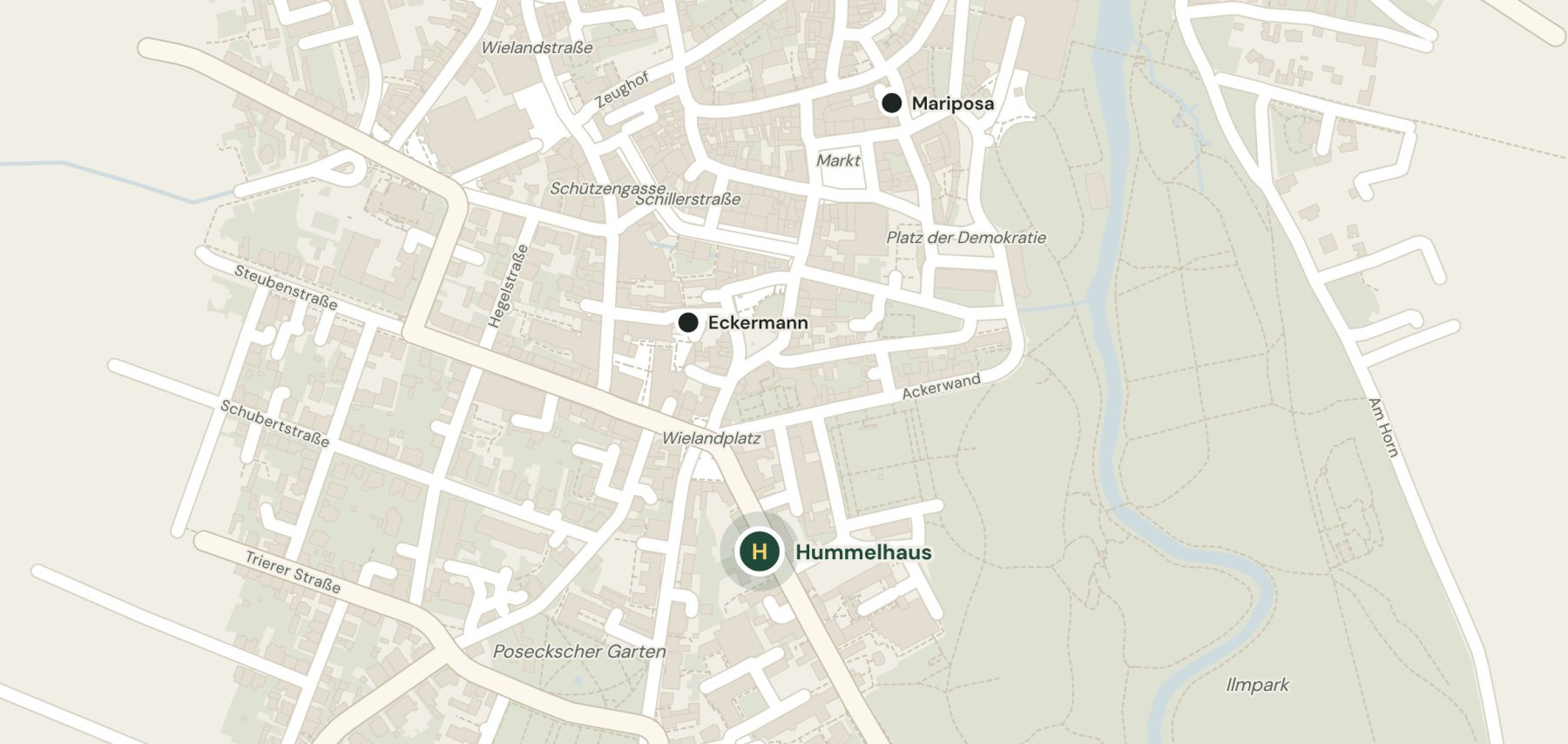Select the Schützengasse street label

click(x=608, y=188)
